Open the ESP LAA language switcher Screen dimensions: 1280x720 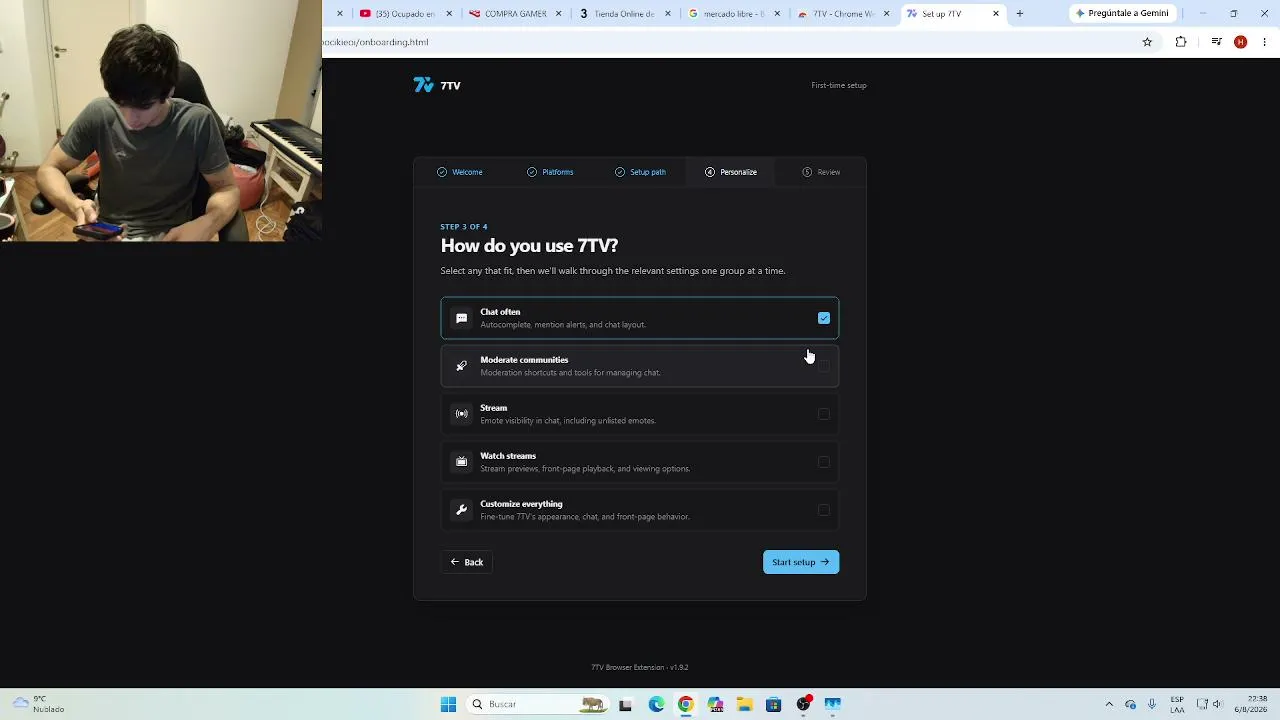pos(1177,704)
